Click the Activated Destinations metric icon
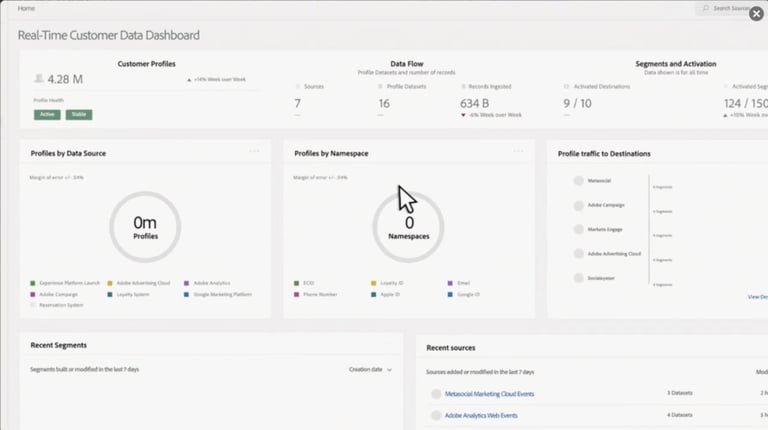Viewport: 768px width, 430px height. point(566,87)
